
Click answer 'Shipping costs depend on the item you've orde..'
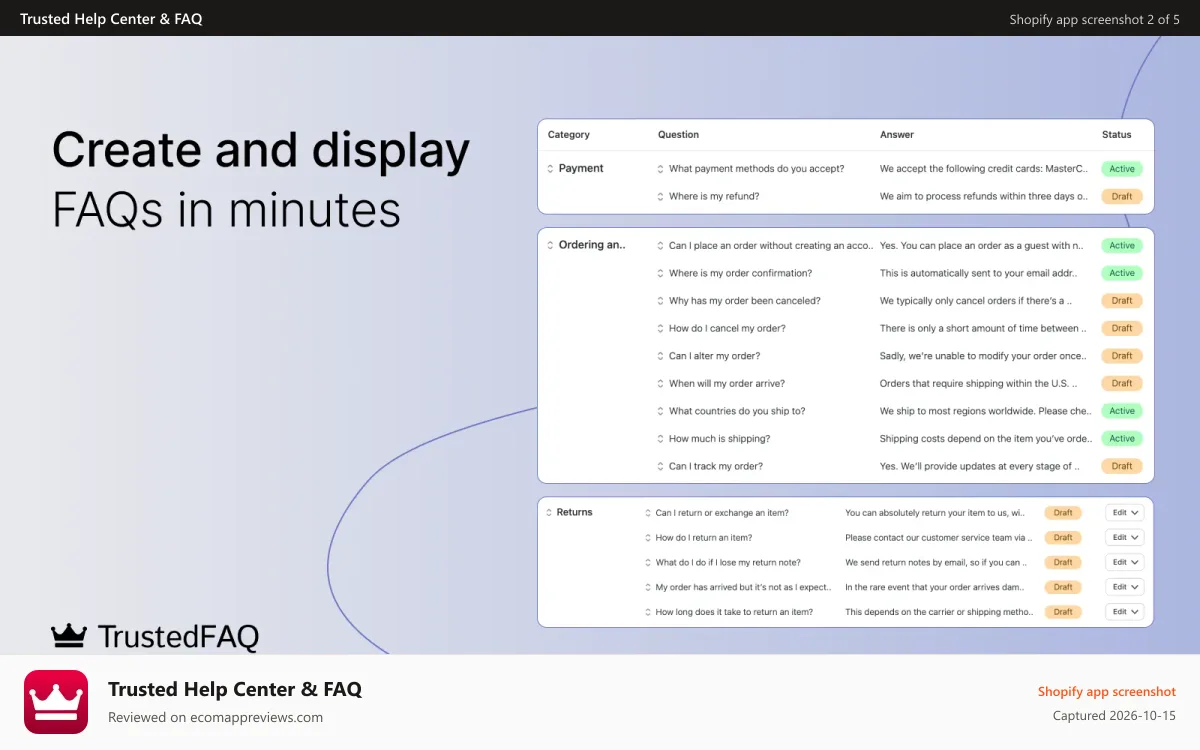click(x=986, y=438)
